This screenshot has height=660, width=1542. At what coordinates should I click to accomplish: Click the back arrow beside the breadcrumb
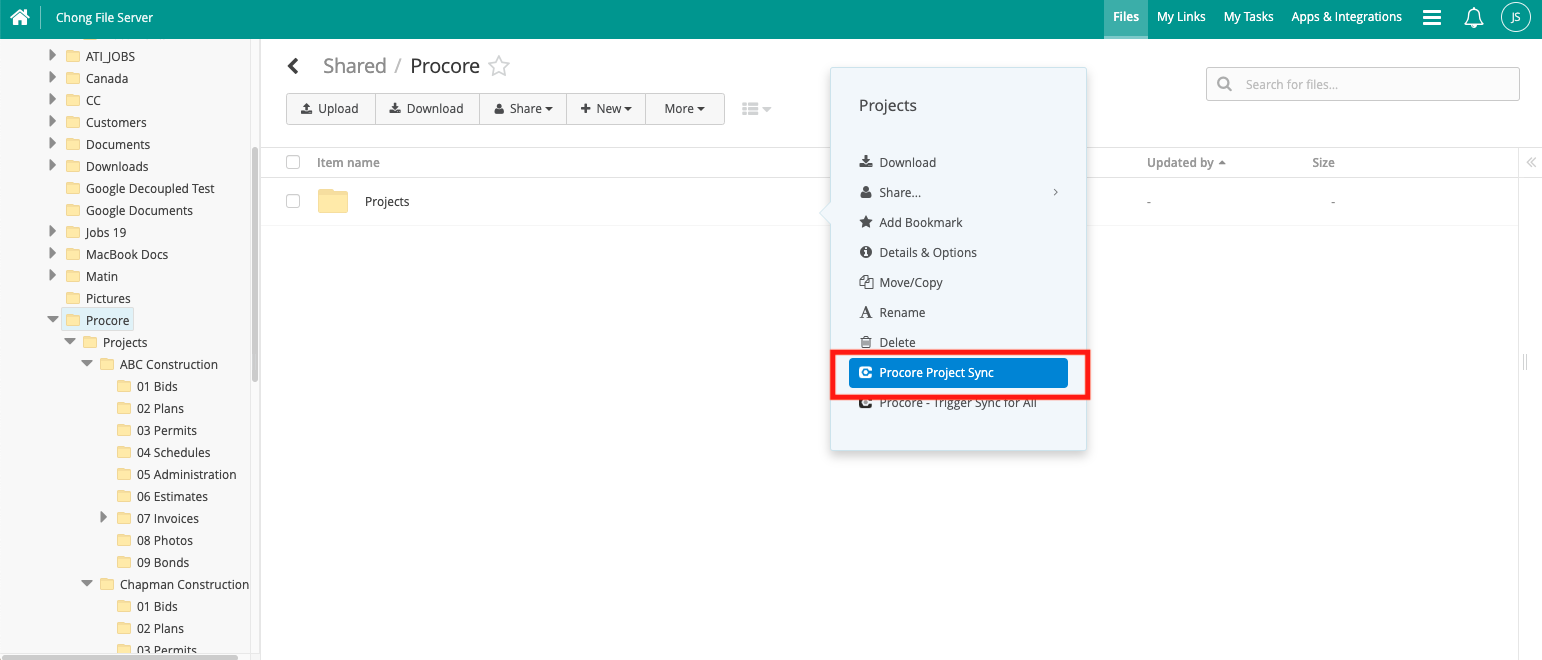pyautogui.click(x=294, y=65)
